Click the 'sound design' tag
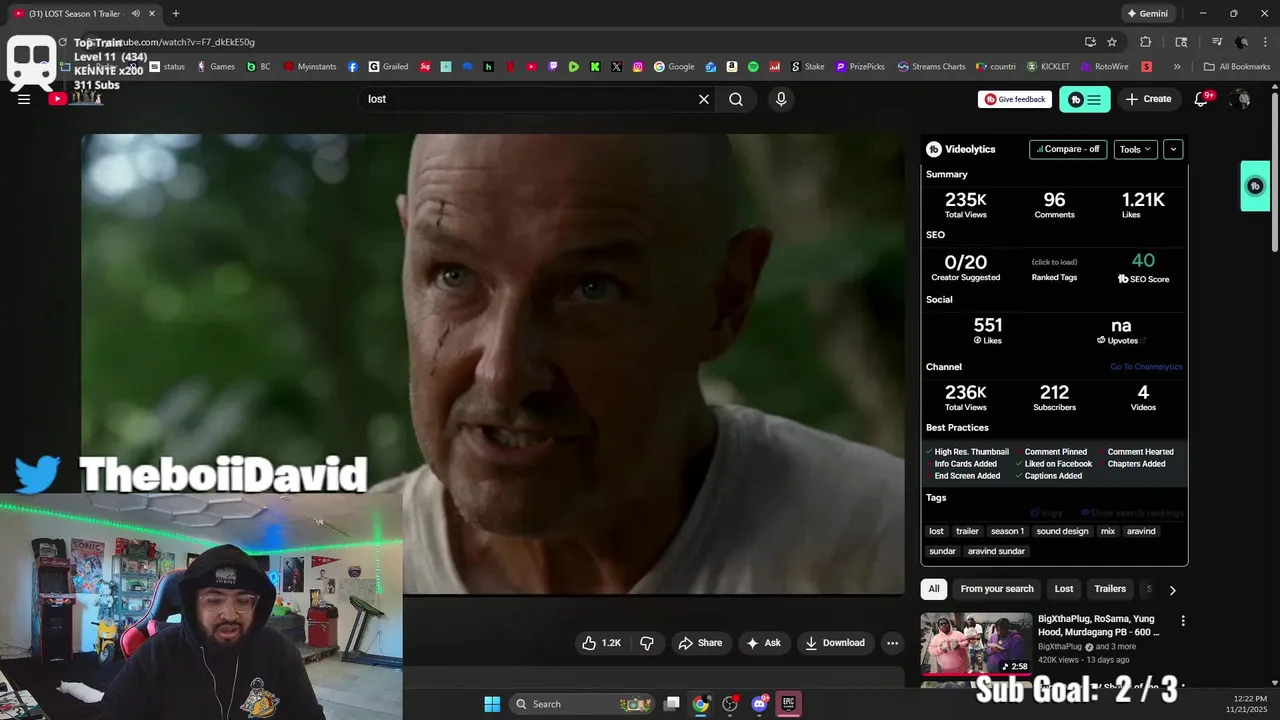The height and width of the screenshot is (720, 1280). coord(1062,531)
